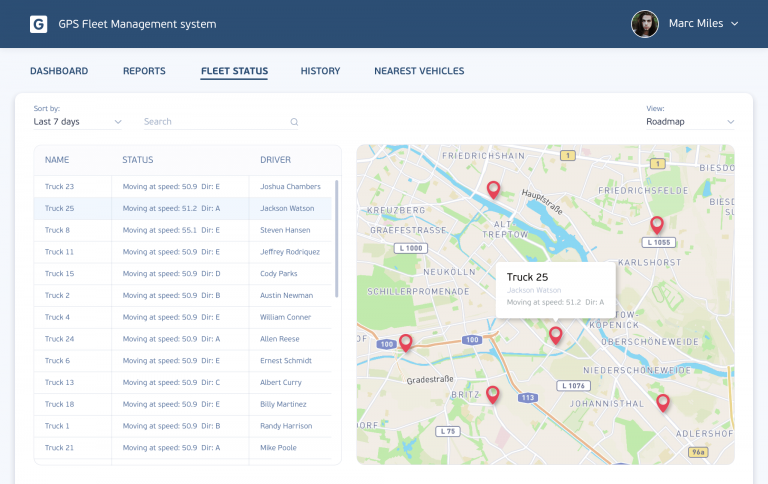768x484 pixels.
Task: Click the G logo icon in header
Action: click(39, 24)
